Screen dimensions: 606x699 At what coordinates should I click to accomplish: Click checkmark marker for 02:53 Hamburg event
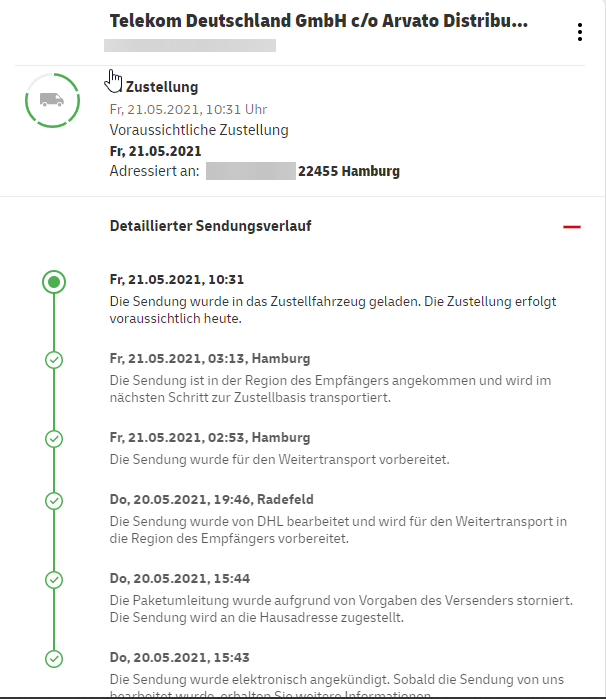[x=54, y=439]
